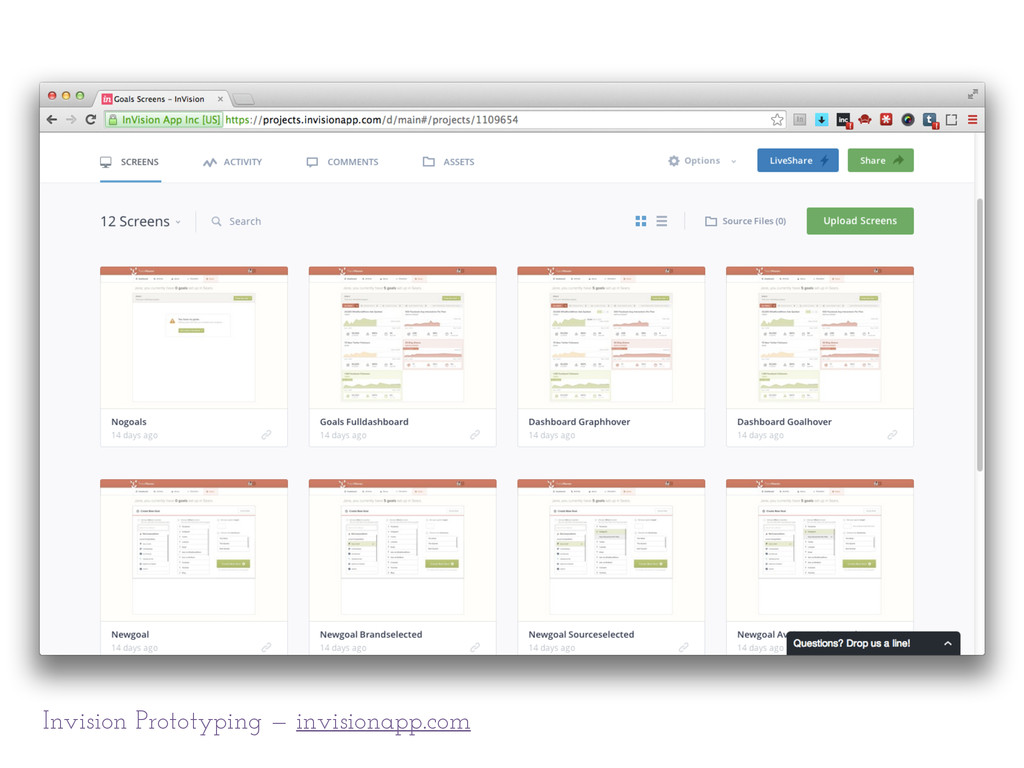Open the Newgoal screen thumbnail
1024x768 pixels.
[x=194, y=550]
